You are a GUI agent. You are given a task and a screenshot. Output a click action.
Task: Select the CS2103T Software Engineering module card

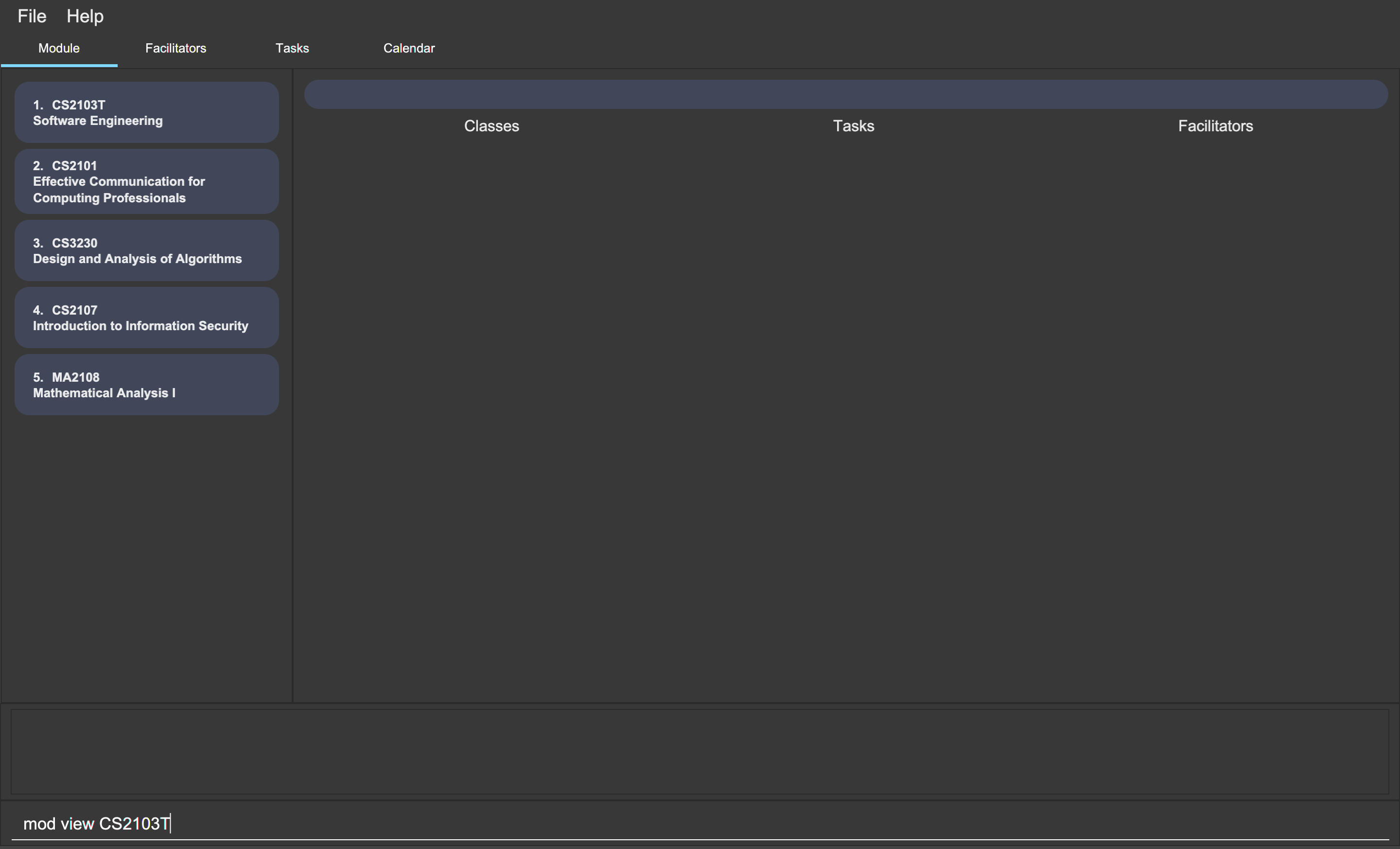coord(147,112)
